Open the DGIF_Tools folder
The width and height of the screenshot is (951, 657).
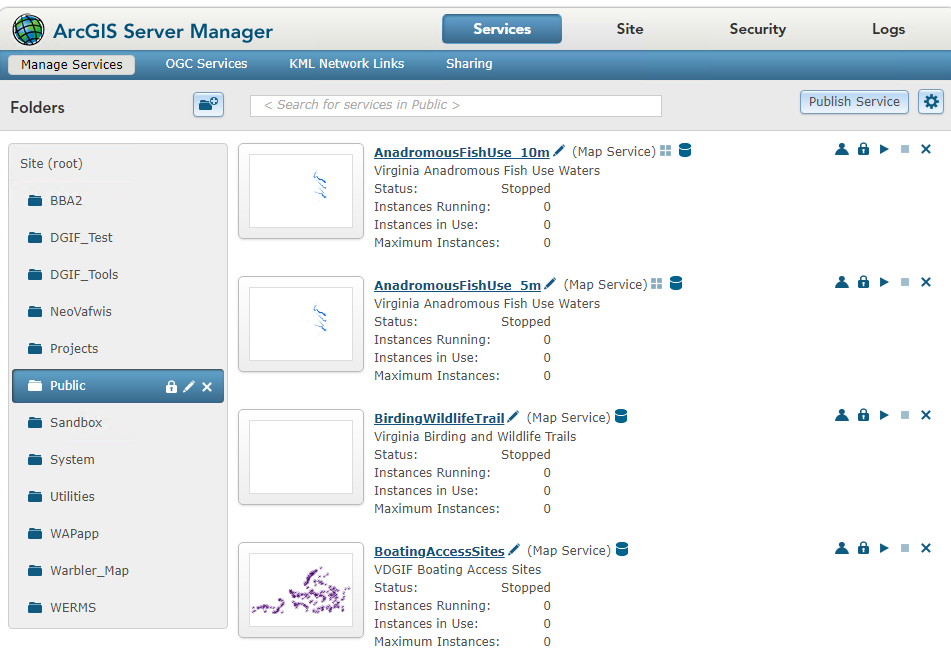(x=73, y=275)
